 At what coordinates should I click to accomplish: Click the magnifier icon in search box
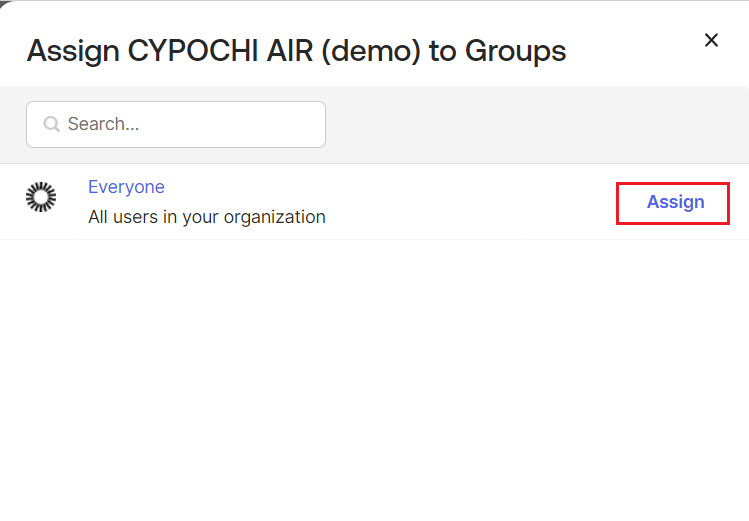click(52, 124)
